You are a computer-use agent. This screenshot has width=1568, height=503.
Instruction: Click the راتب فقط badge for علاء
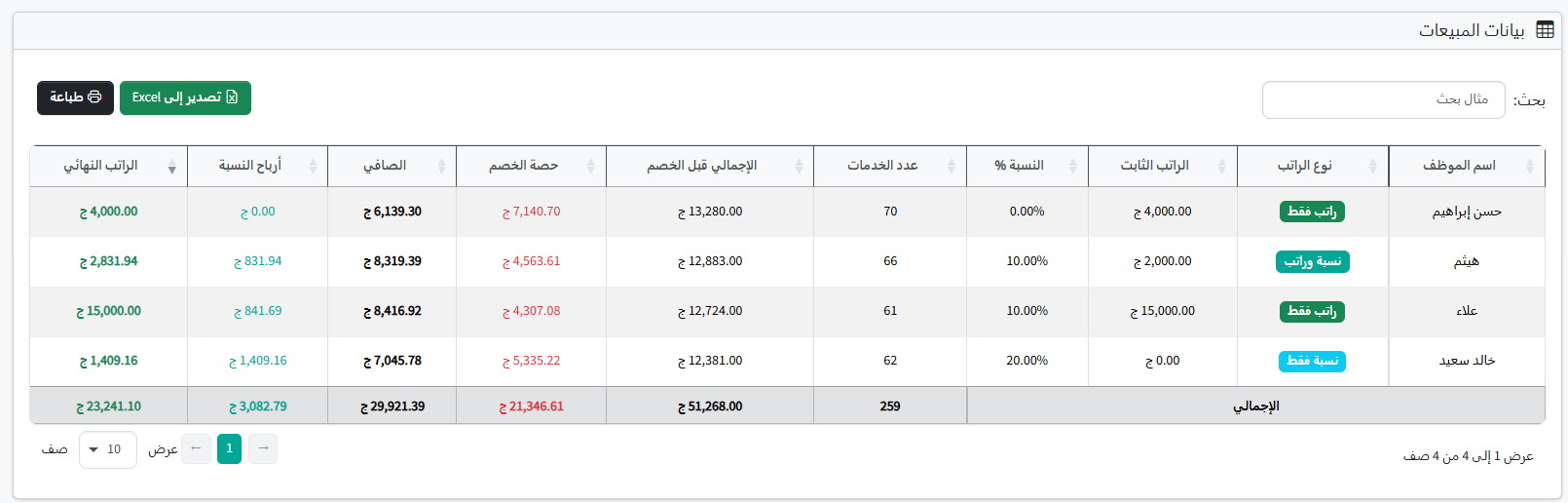[1312, 312]
